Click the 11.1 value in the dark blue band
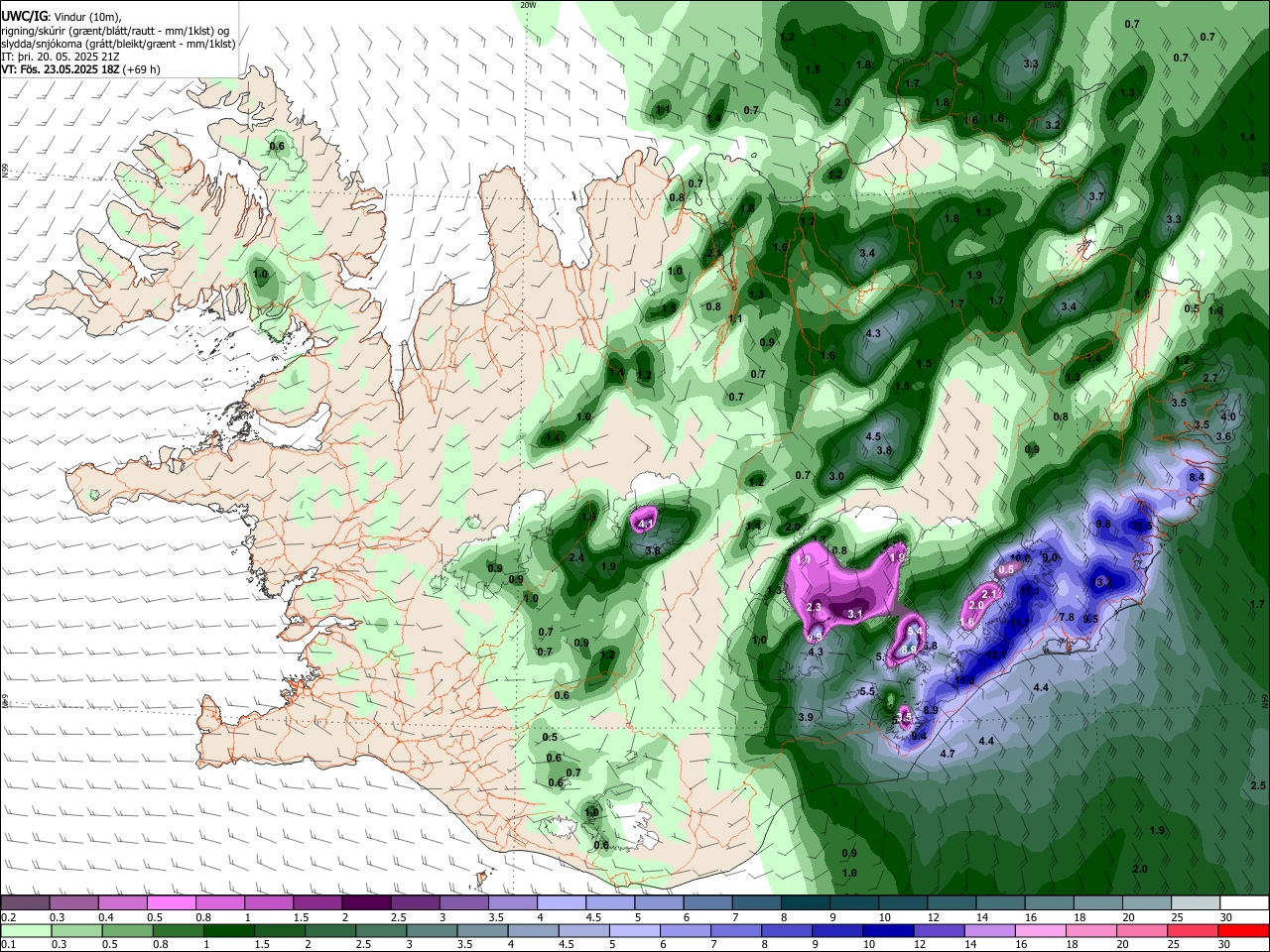This screenshot has width=1270, height=952. [1029, 591]
